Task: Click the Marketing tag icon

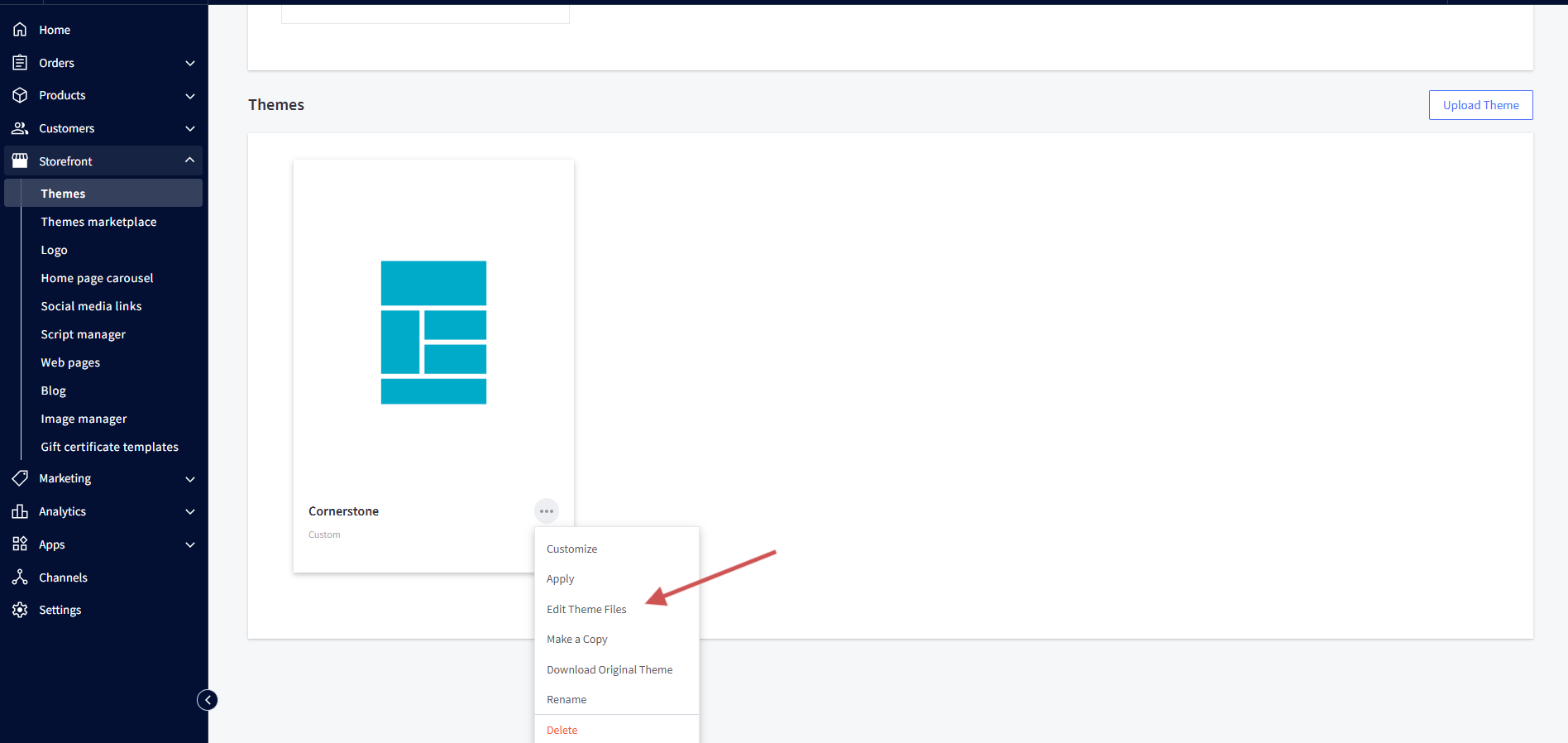Action: coord(20,478)
